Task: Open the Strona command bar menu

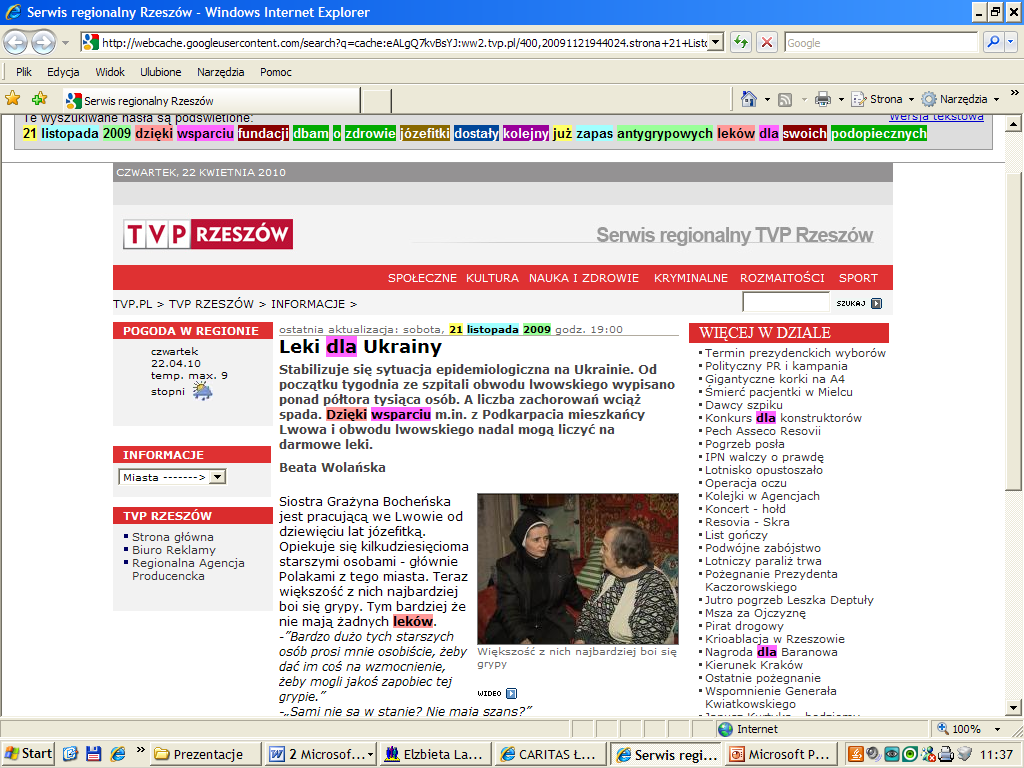Action: coord(882,99)
